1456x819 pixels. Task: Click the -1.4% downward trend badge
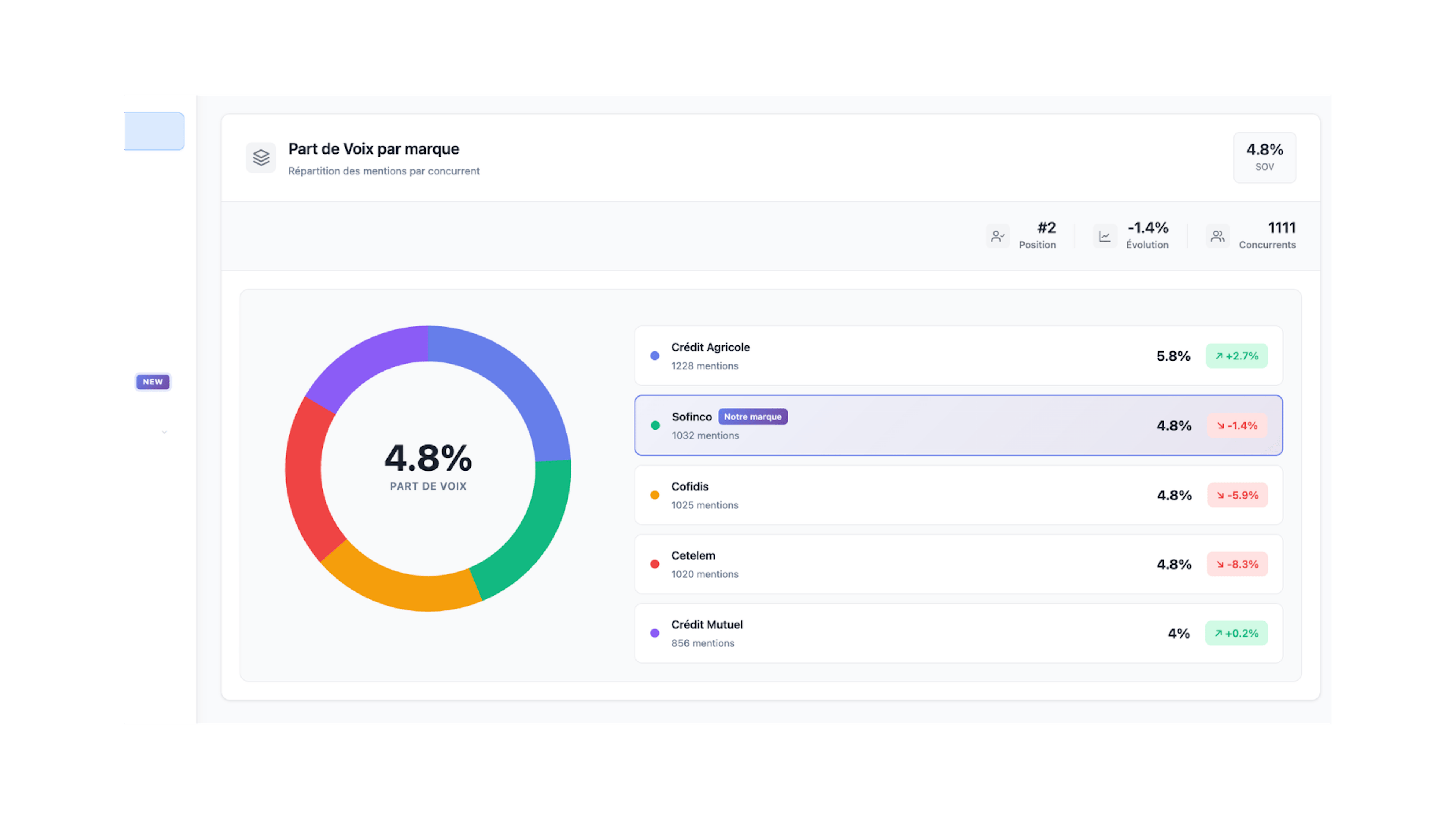pyautogui.click(x=1237, y=425)
